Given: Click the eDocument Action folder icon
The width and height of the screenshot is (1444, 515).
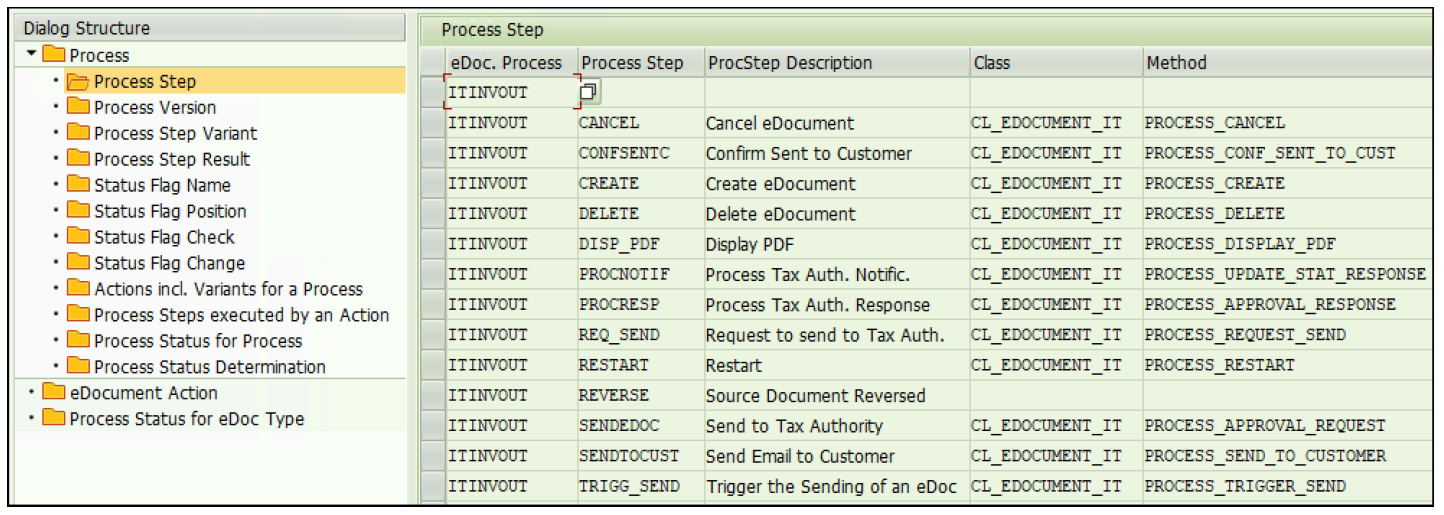Looking at the screenshot, I should 54,393.
